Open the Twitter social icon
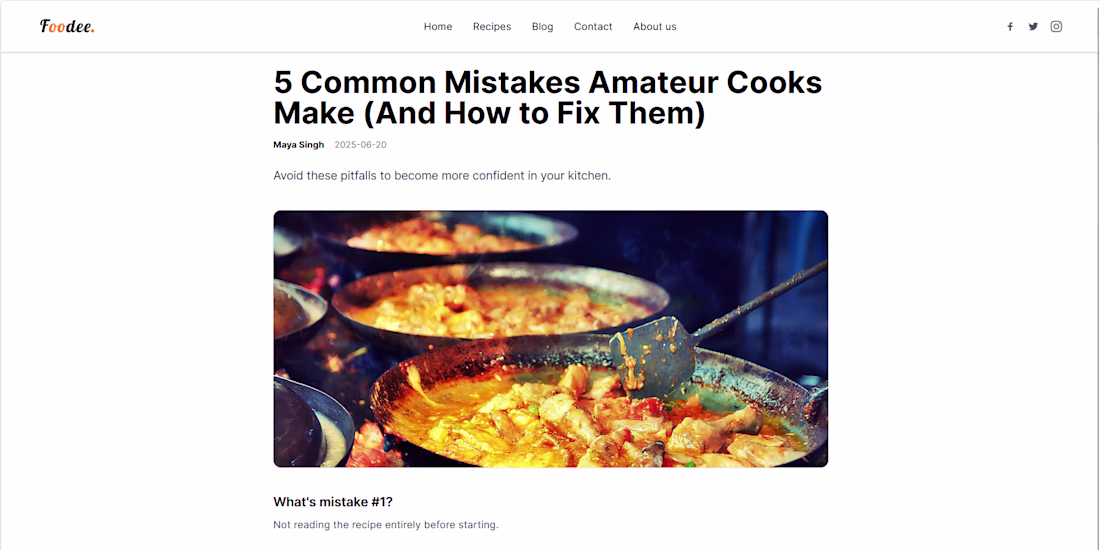 (x=1033, y=27)
